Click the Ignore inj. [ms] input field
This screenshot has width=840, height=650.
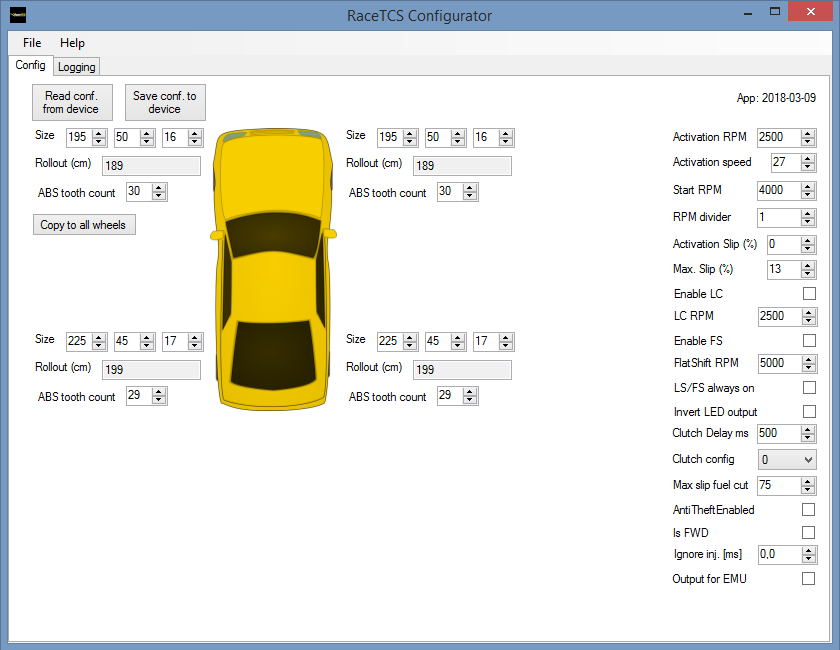pos(778,554)
